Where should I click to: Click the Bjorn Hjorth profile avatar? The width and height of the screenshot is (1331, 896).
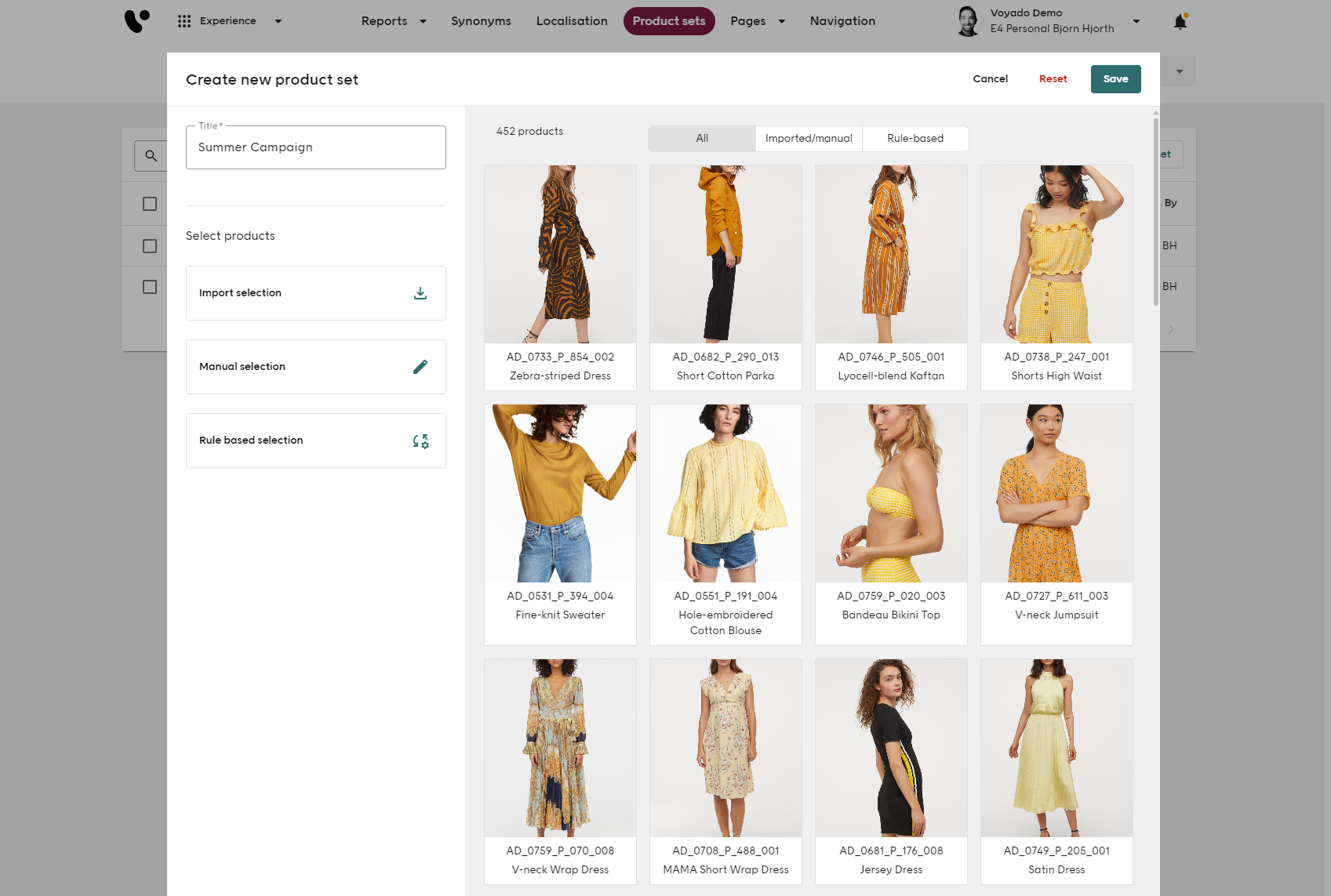pos(968,21)
